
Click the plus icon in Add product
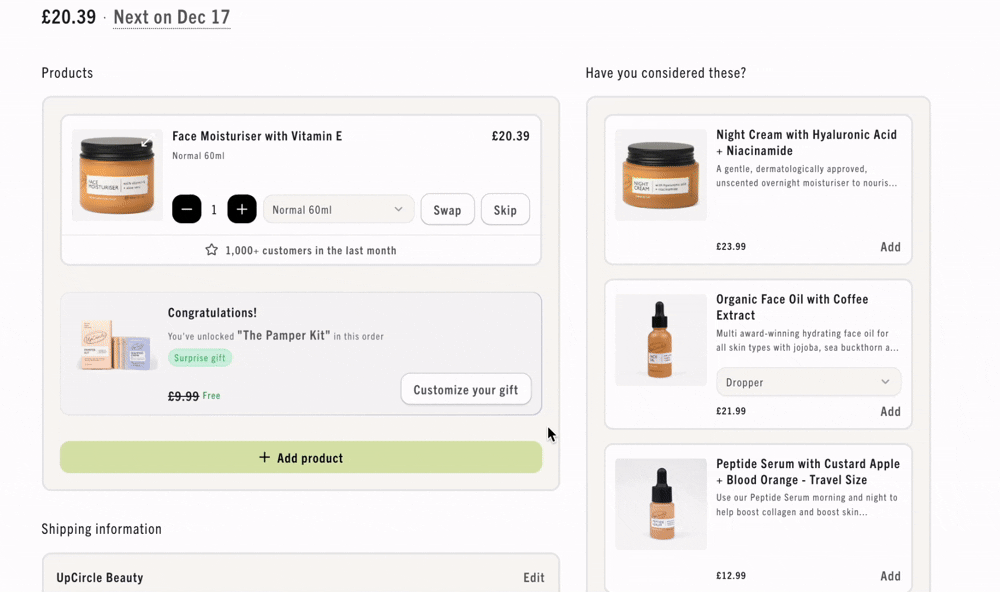click(x=264, y=457)
